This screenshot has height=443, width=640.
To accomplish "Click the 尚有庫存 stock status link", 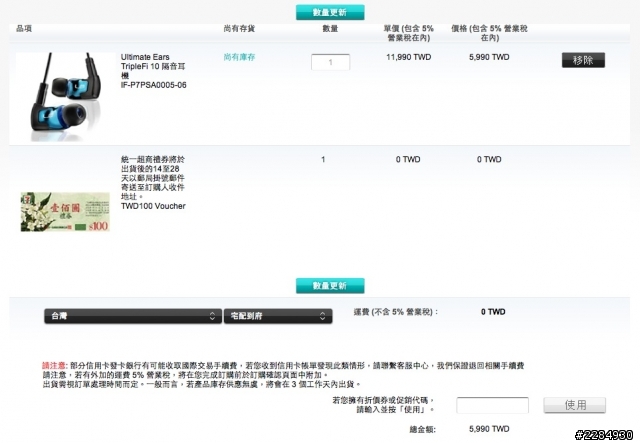I will click(239, 57).
